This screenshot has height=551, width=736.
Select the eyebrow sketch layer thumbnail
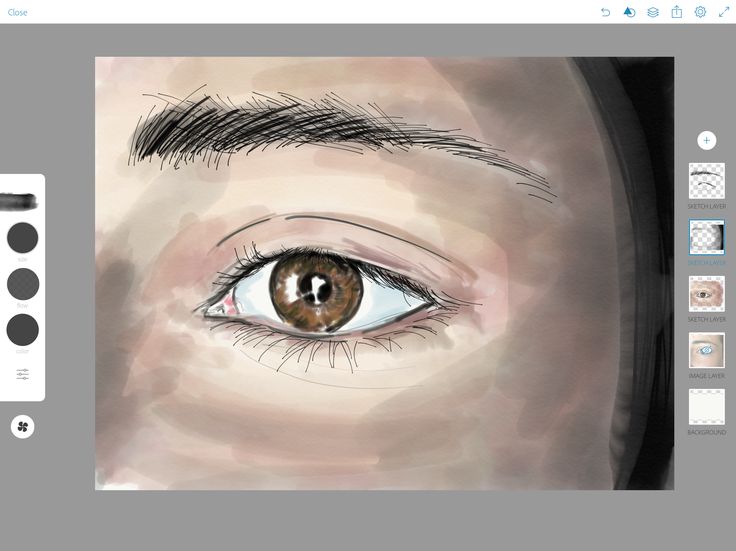click(706, 181)
